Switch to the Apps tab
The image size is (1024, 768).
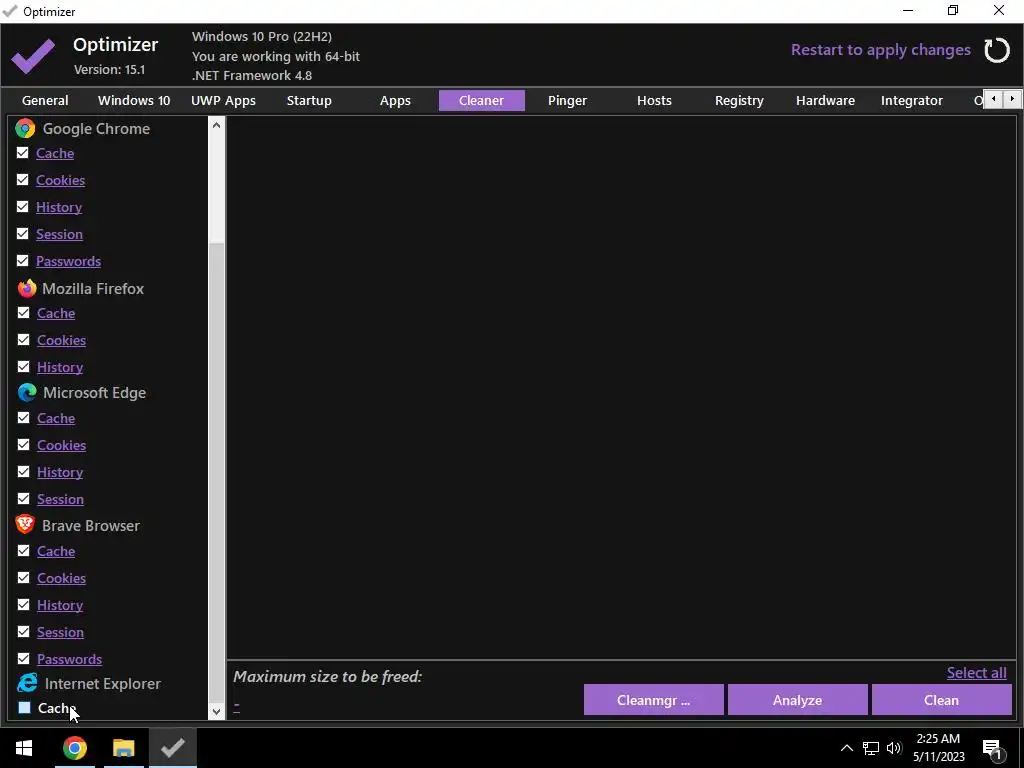click(395, 101)
